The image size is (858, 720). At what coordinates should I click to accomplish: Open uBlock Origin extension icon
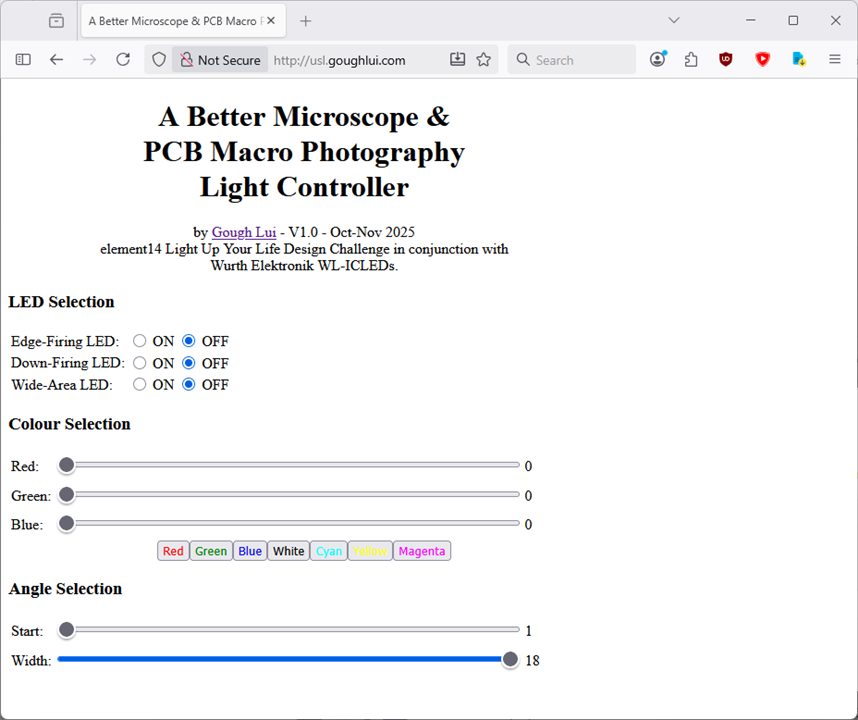[x=726, y=60]
